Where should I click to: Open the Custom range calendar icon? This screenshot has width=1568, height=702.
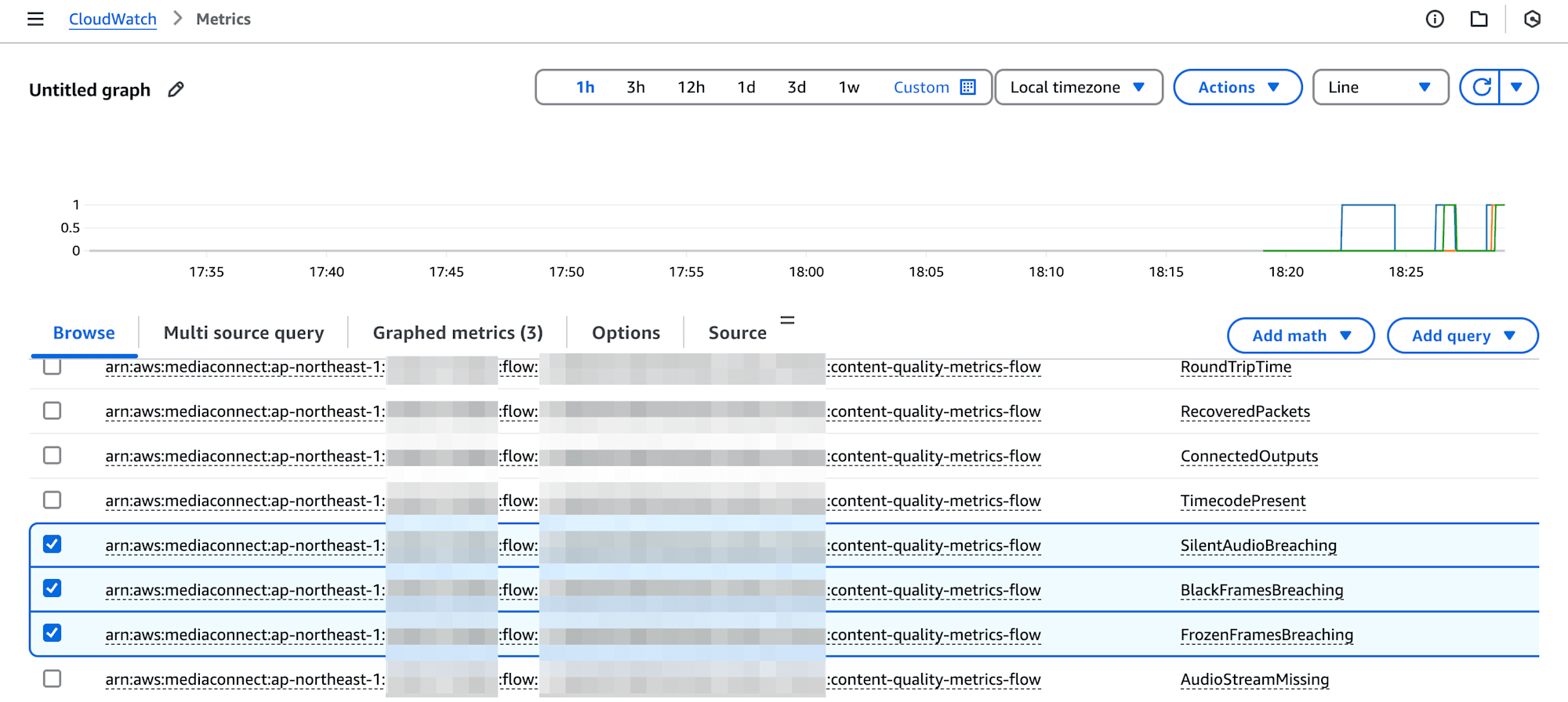coord(968,87)
